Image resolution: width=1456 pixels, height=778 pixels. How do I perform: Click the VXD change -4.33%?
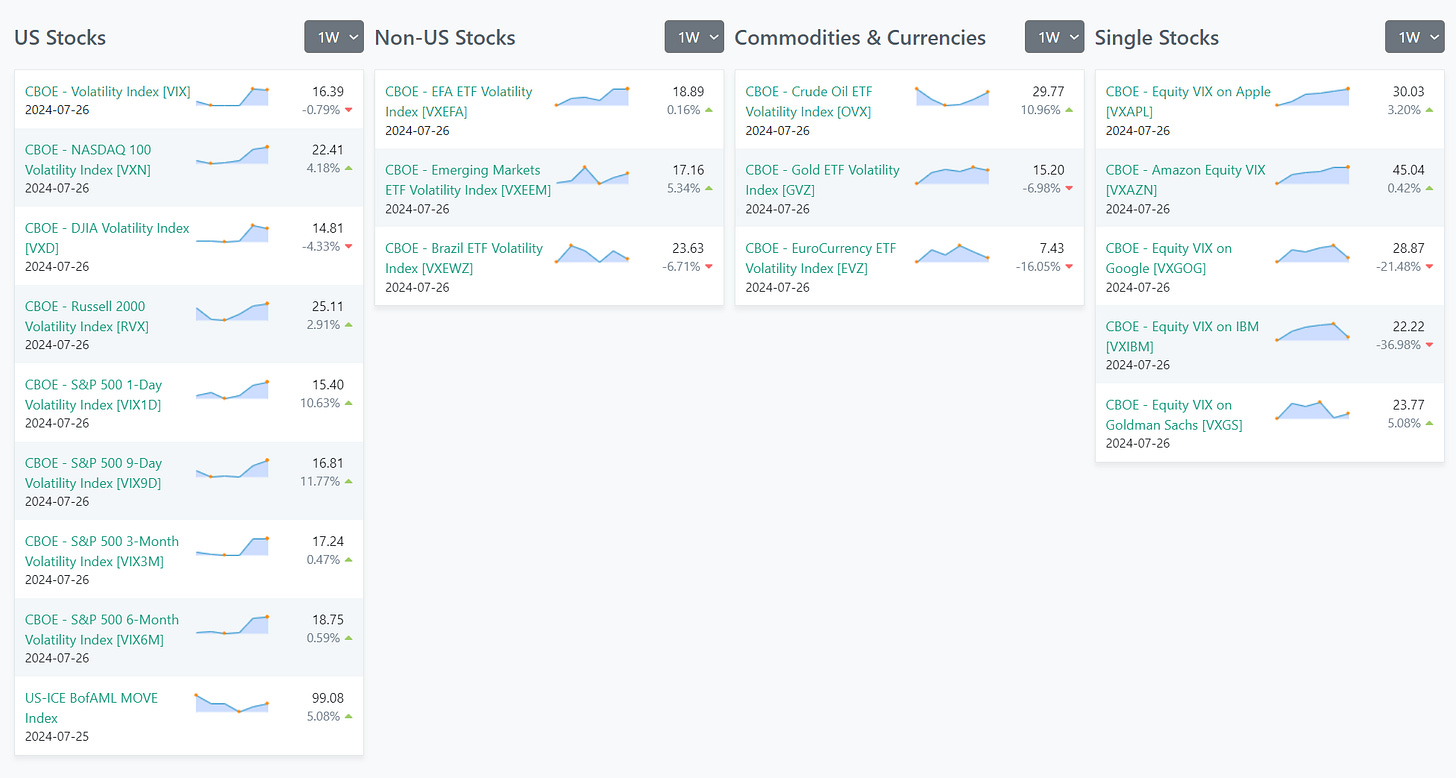click(x=321, y=246)
